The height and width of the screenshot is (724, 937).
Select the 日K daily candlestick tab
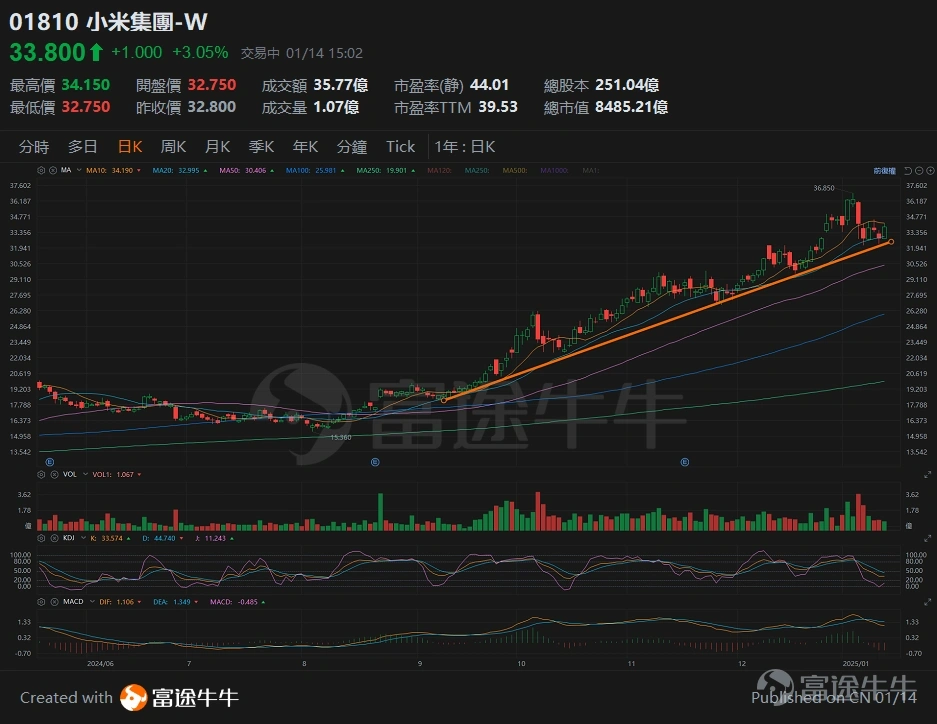(x=130, y=146)
